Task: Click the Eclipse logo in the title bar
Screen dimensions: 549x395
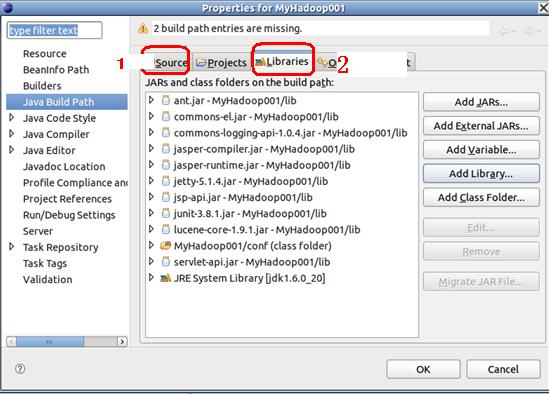Action: 7,7
